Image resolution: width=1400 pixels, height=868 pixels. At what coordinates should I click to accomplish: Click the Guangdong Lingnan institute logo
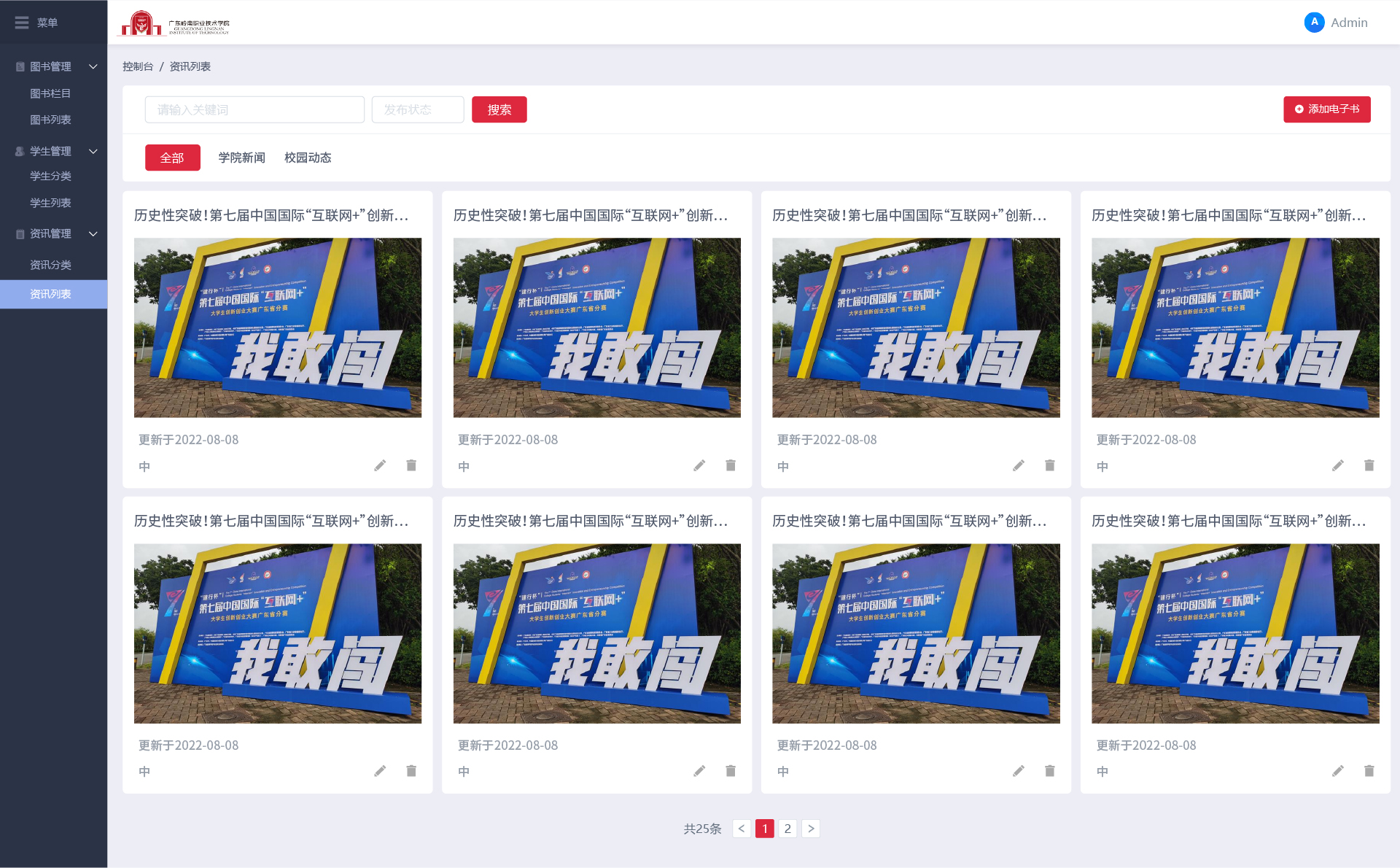click(174, 23)
